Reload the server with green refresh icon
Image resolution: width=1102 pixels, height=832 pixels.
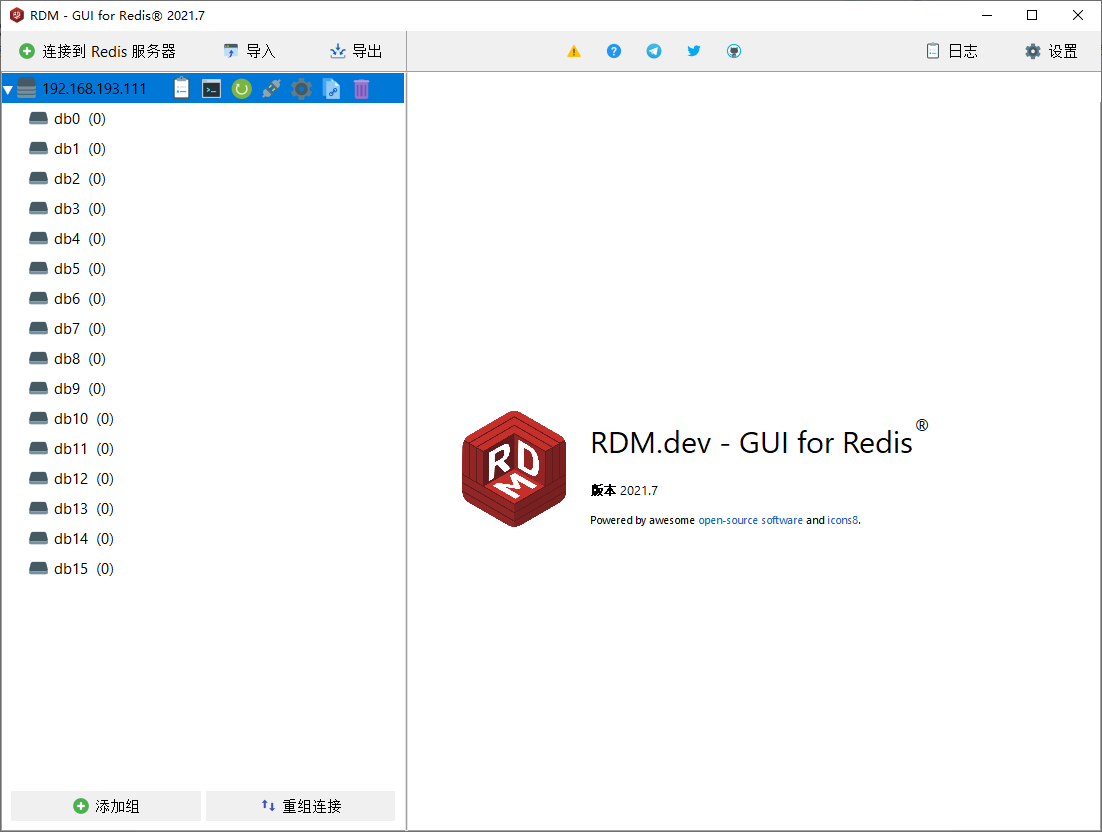(x=242, y=89)
